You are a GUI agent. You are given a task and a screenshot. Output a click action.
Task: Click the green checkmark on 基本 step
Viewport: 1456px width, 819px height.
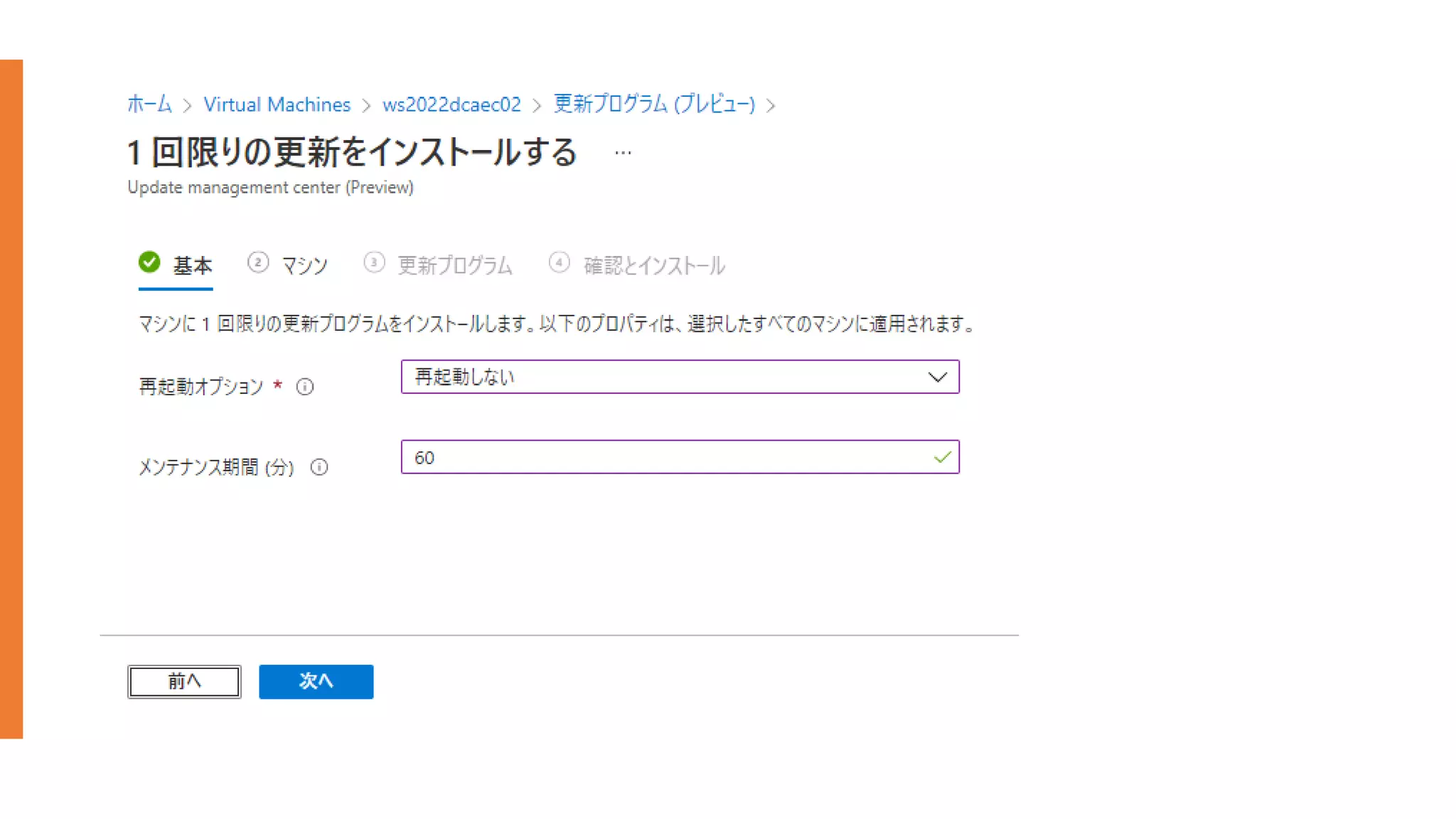pos(149,262)
